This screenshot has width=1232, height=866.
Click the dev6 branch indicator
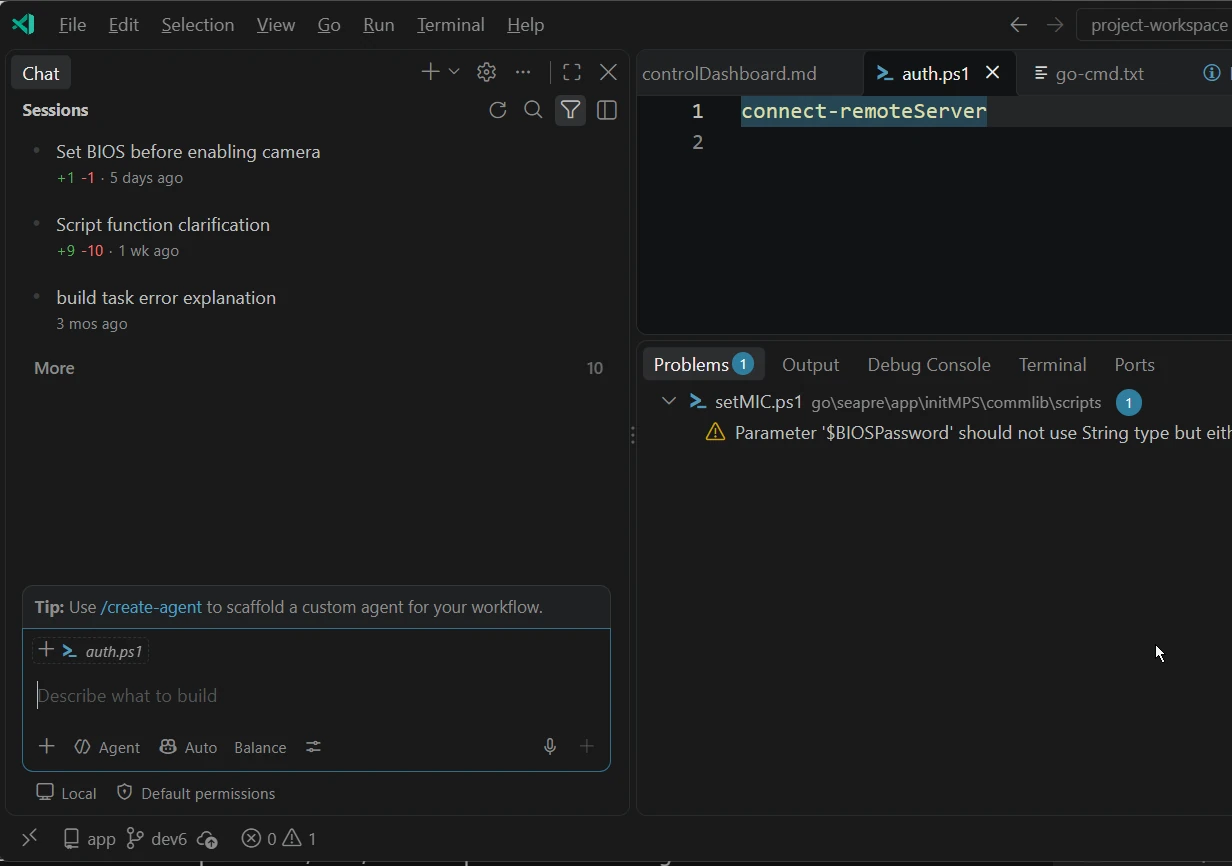pyautogui.click(x=157, y=838)
